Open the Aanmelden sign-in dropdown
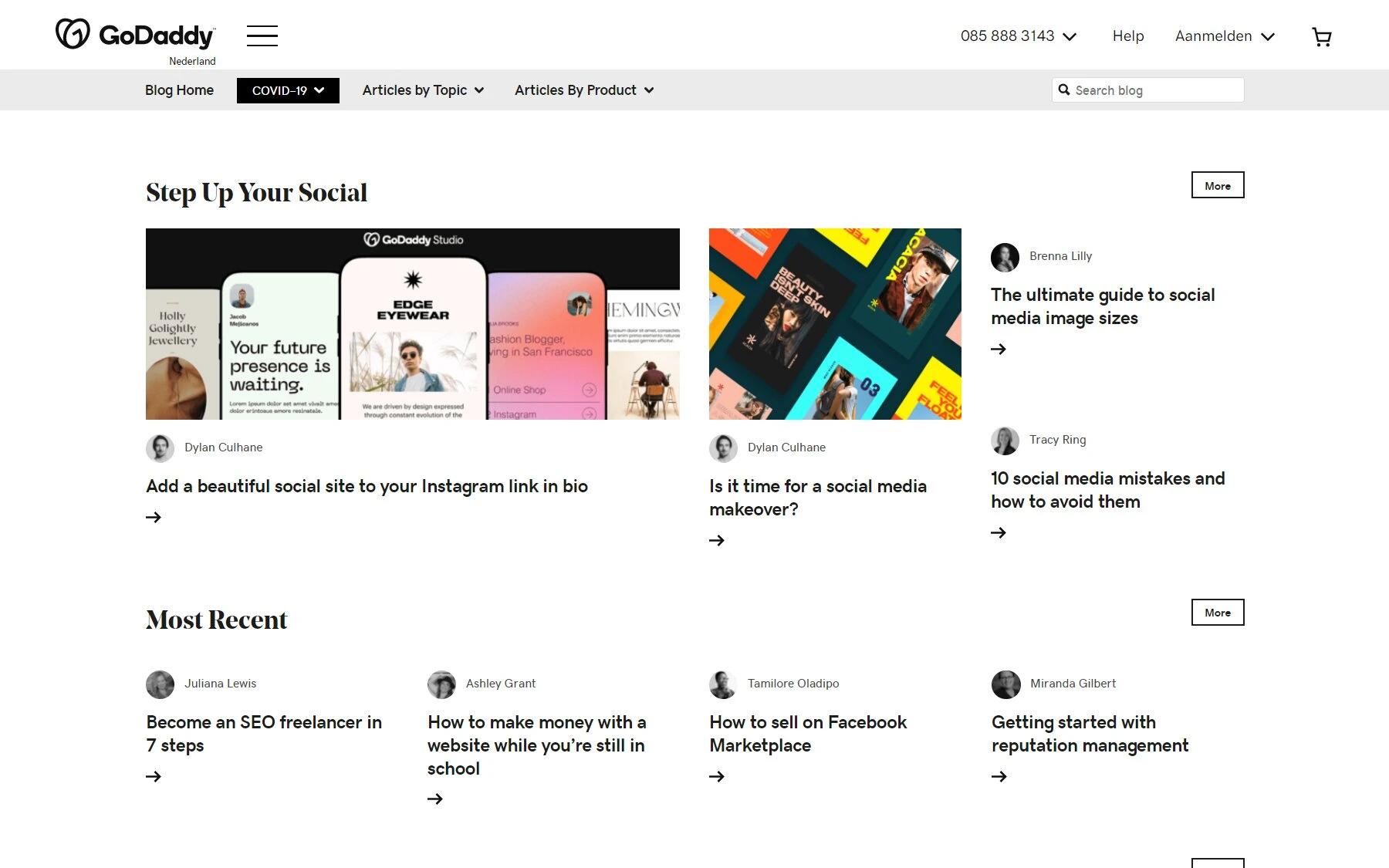 (x=1225, y=36)
